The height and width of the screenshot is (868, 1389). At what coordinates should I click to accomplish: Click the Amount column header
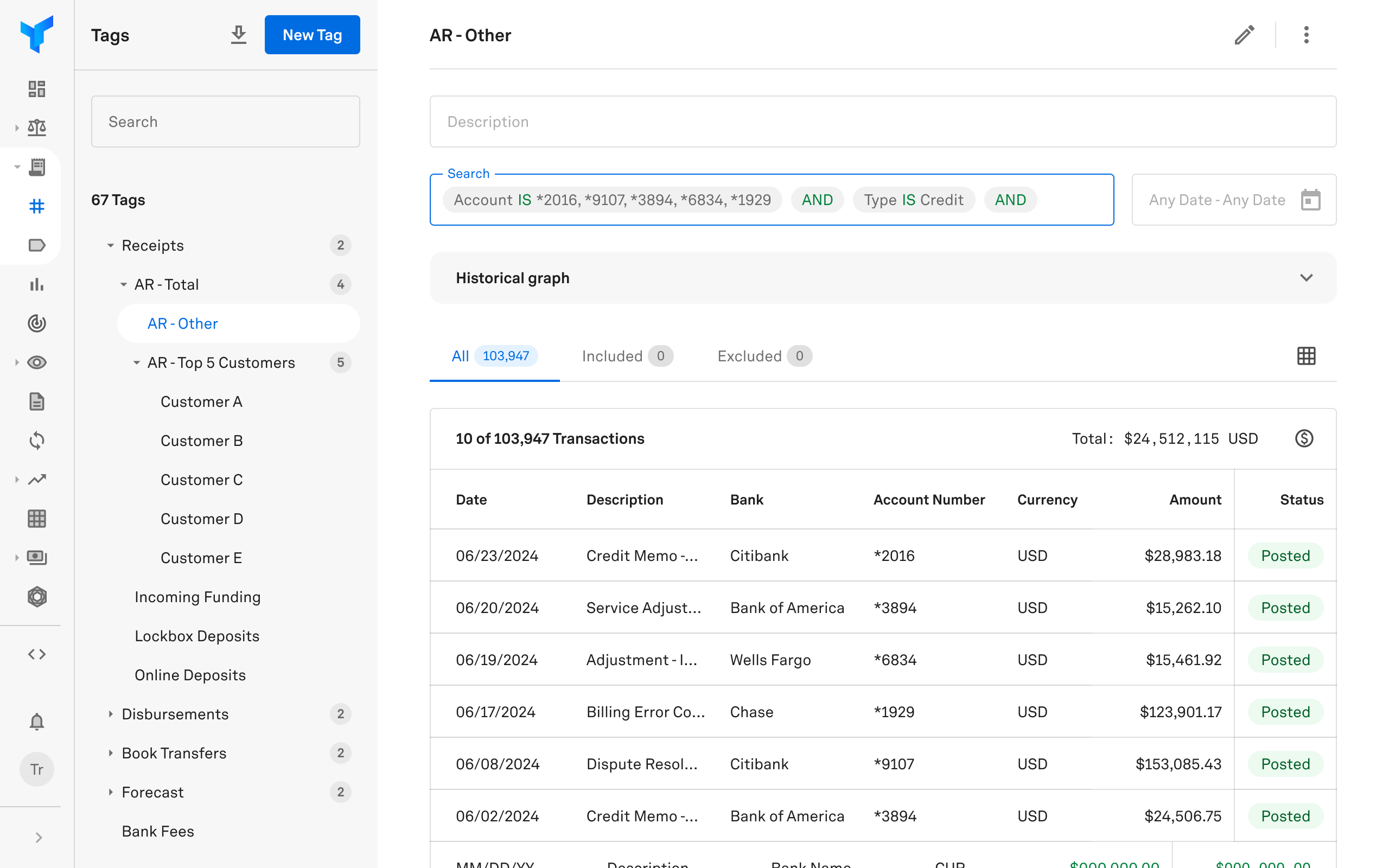click(1195, 499)
